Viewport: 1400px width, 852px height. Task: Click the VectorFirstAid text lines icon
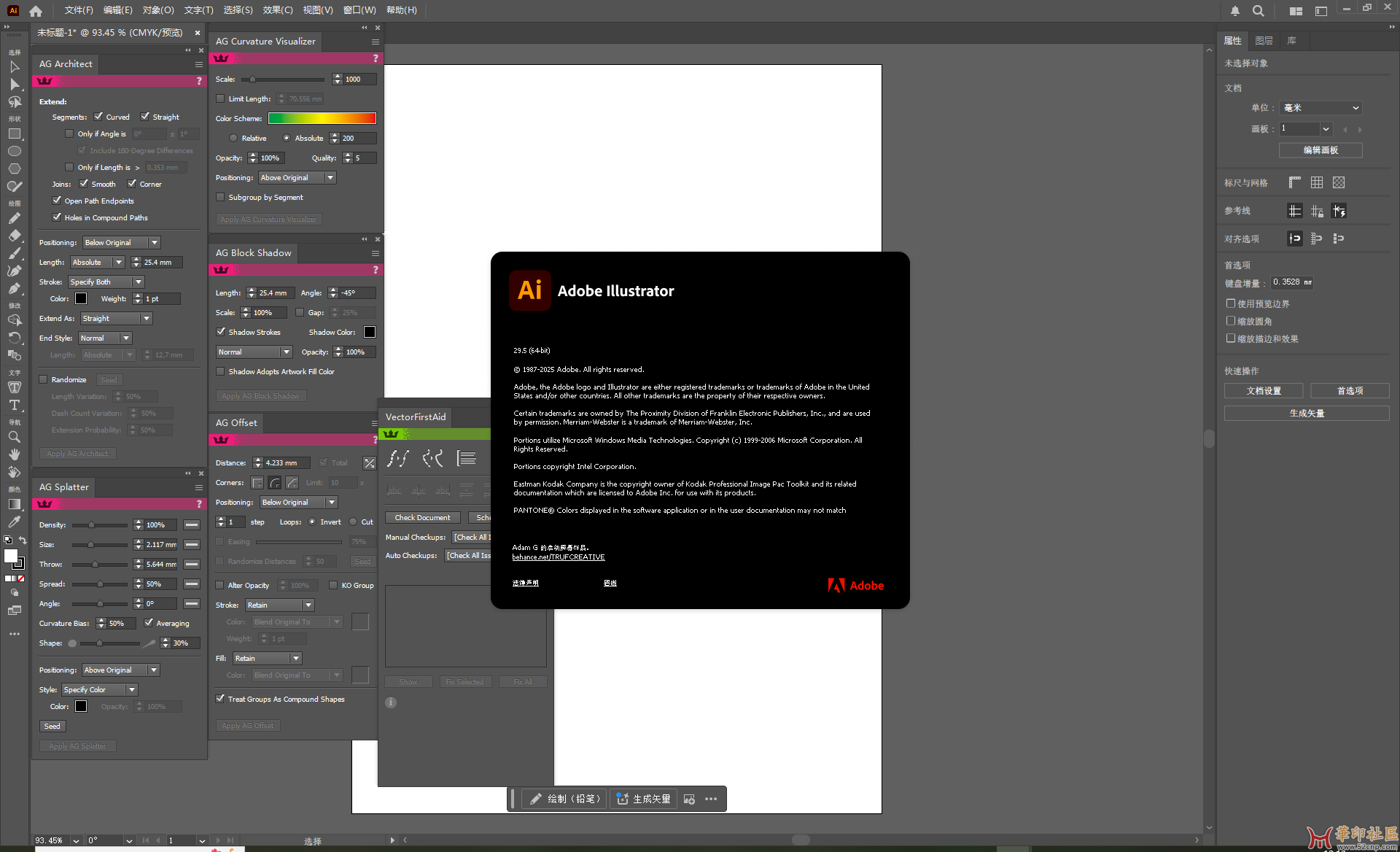pos(466,458)
